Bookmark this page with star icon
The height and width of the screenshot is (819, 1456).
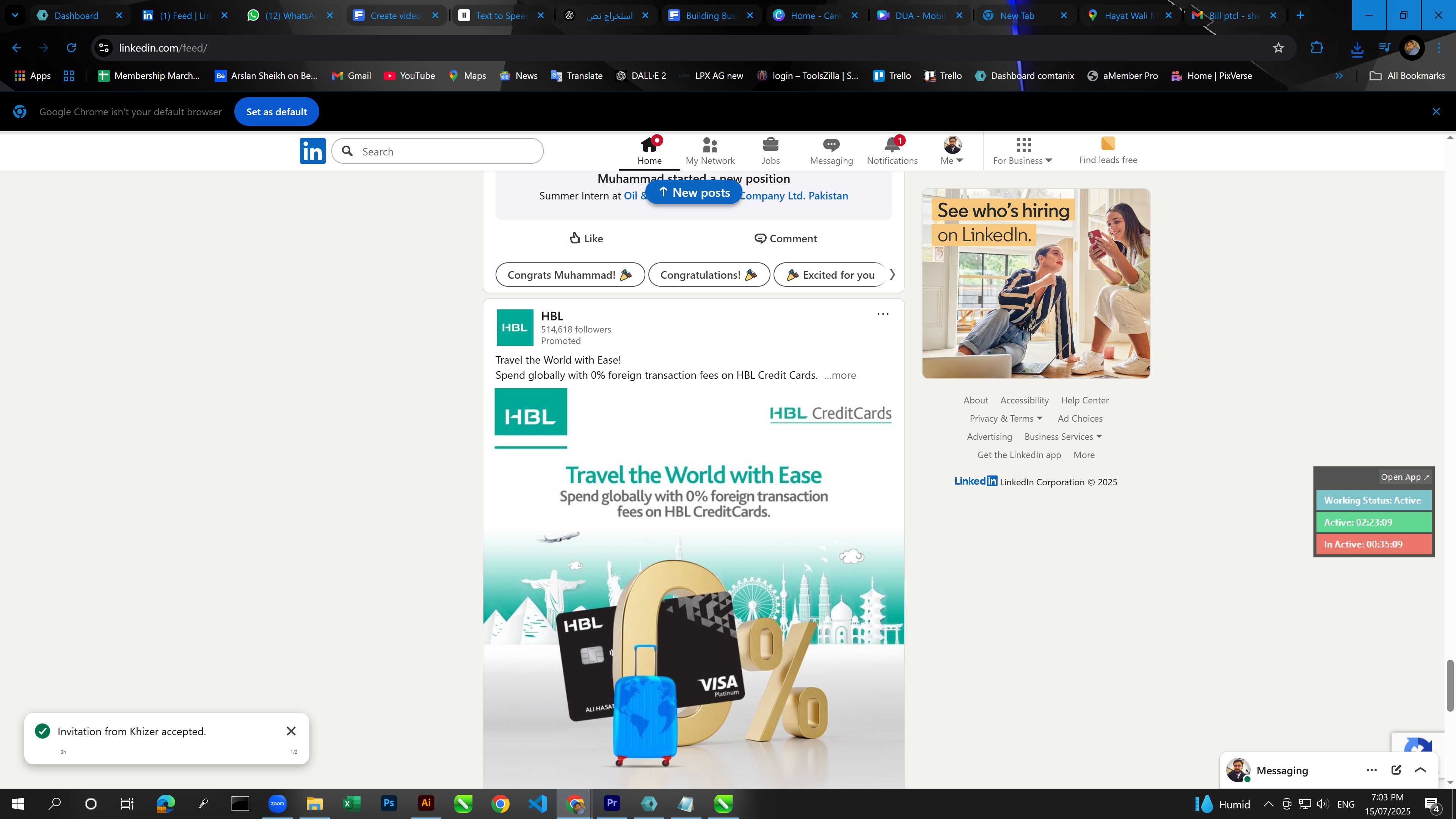click(1278, 48)
